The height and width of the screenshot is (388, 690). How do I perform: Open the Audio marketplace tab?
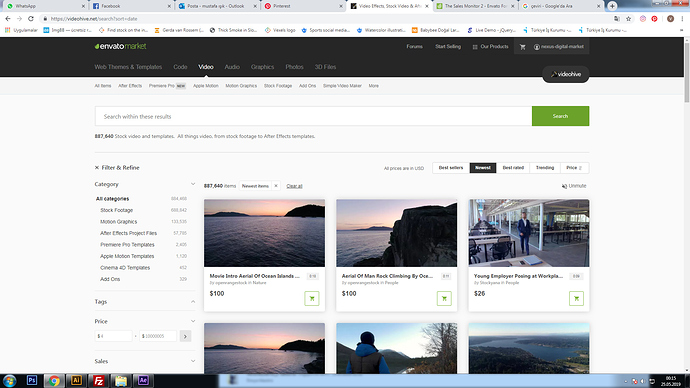click(232, 67)
